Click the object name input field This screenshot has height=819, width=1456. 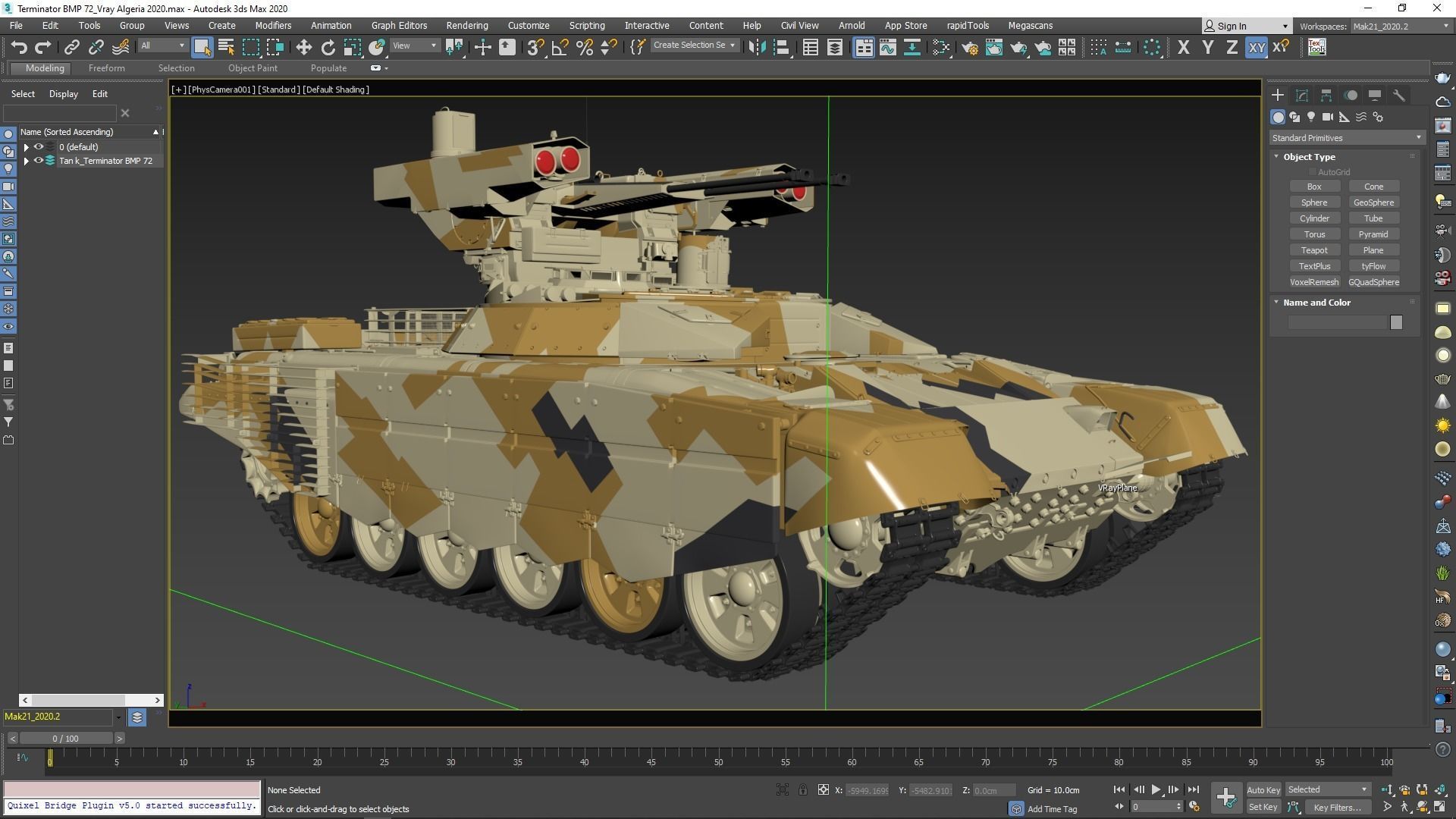tap(1338, 322)
